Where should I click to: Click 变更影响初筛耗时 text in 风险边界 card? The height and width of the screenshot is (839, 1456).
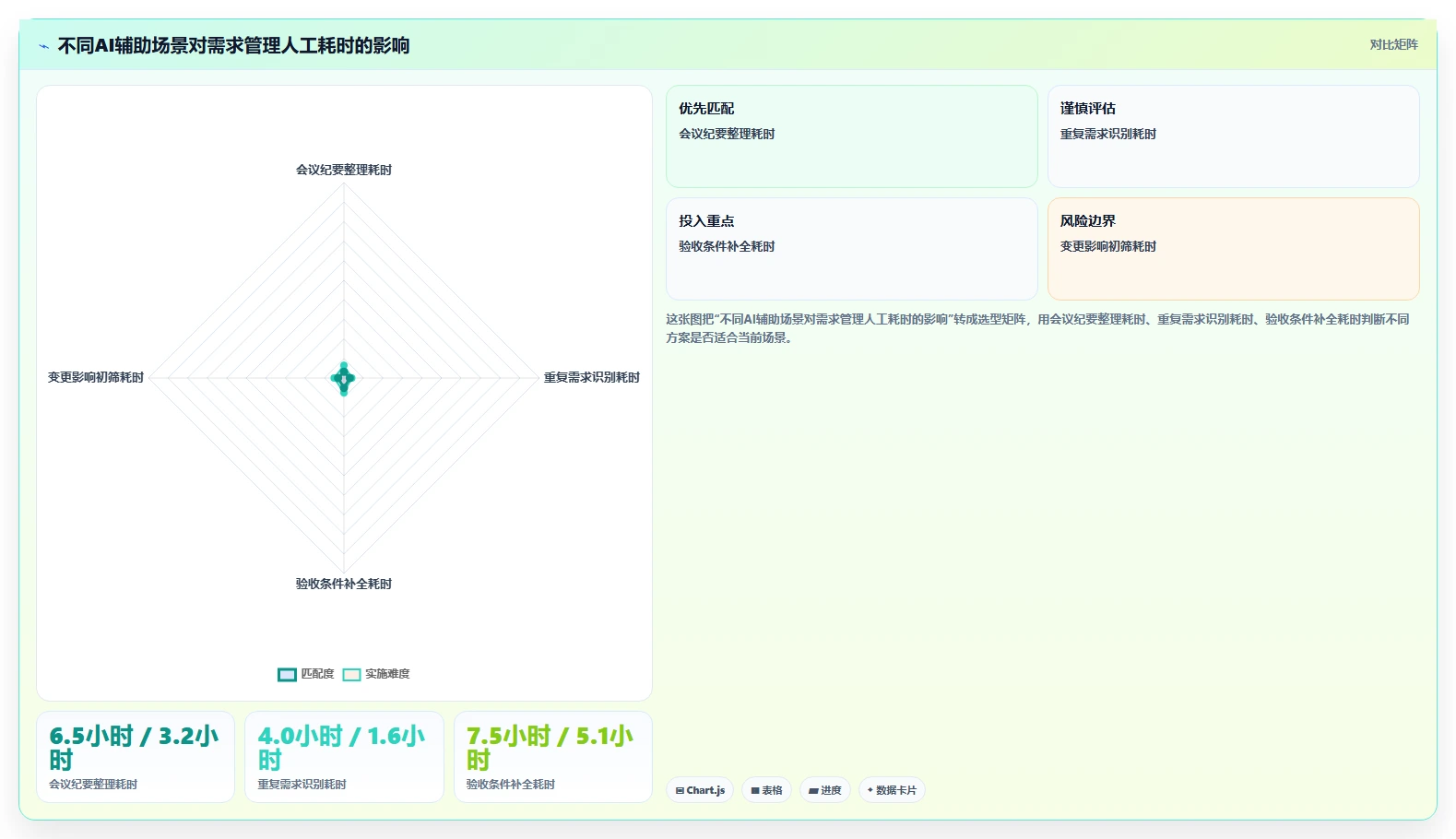(x=1107, y=246)
